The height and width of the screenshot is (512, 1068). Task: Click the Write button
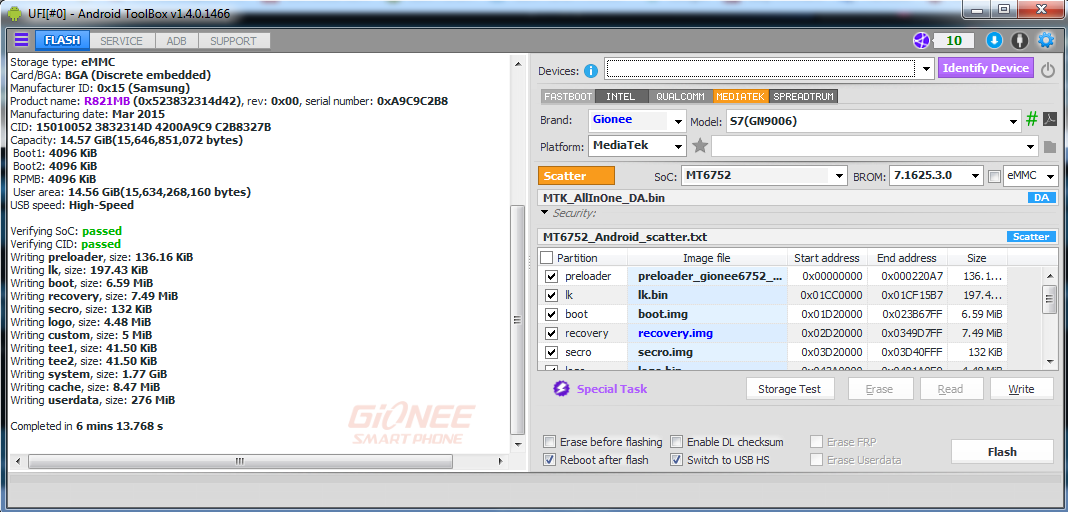click(1021, 389)
